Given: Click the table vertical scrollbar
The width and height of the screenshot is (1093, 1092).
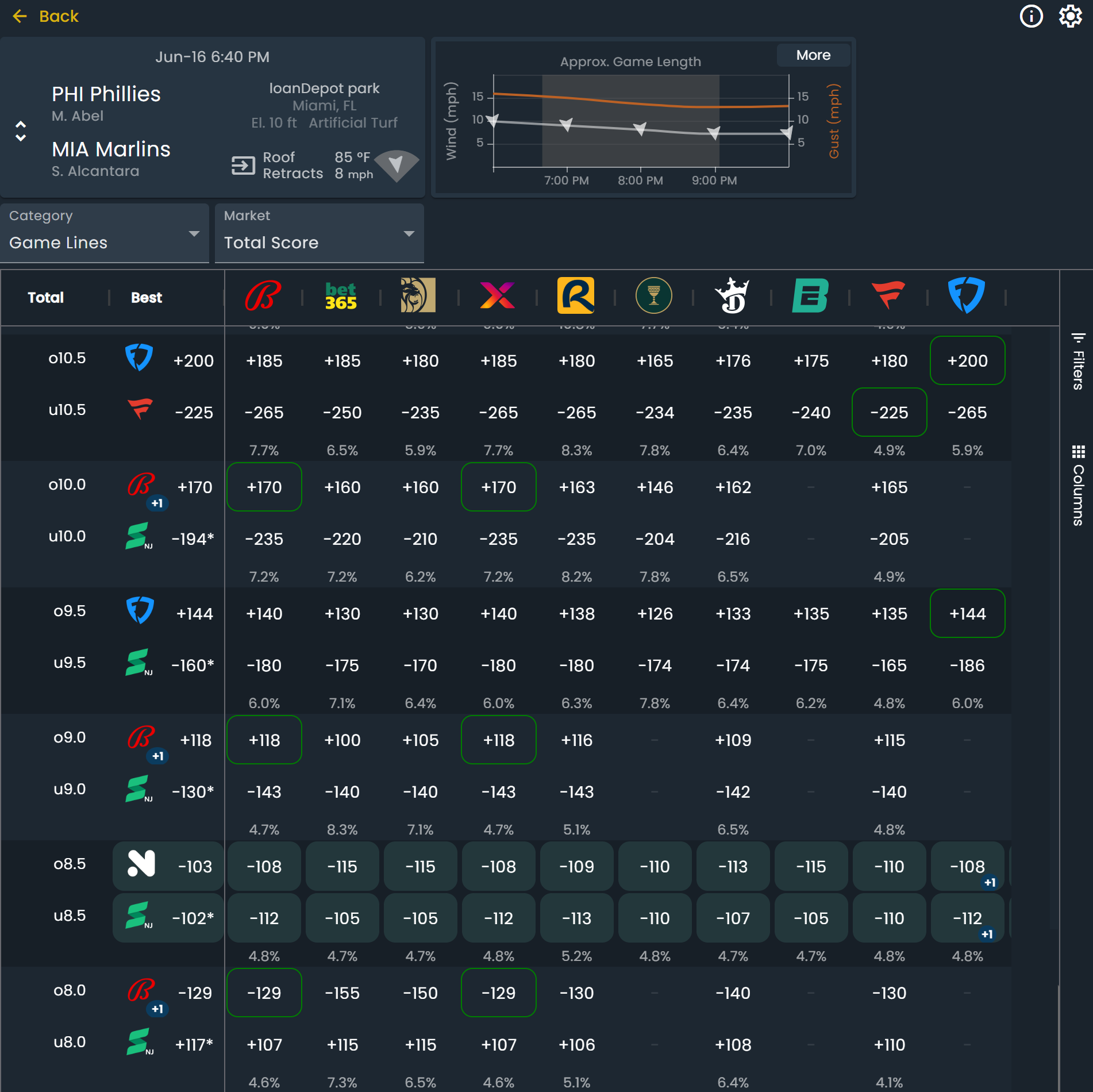Looking at the screenshot, I should pyautogui.click(x=1058, y=1037).
